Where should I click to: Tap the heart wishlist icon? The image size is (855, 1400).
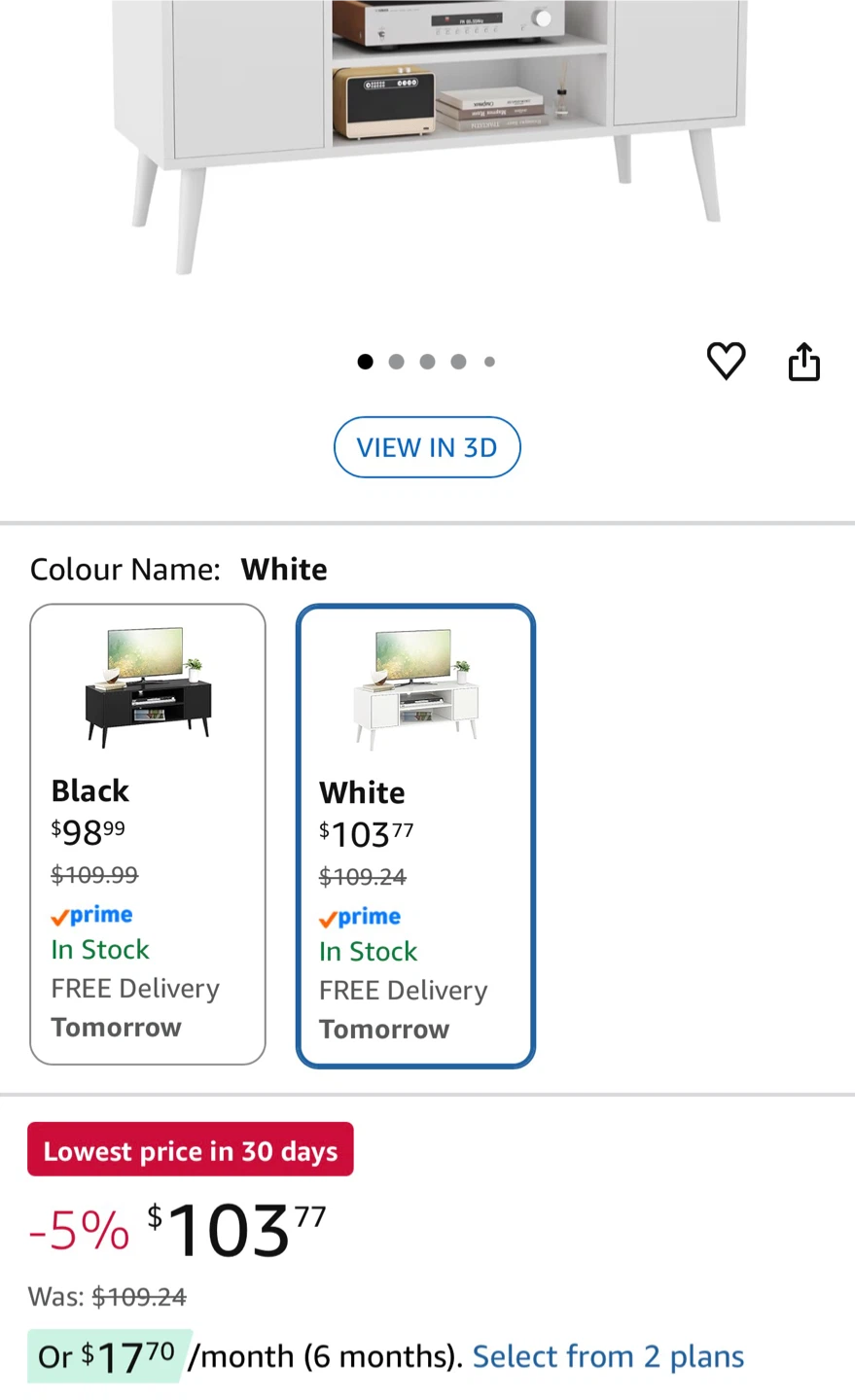[726, 362]
